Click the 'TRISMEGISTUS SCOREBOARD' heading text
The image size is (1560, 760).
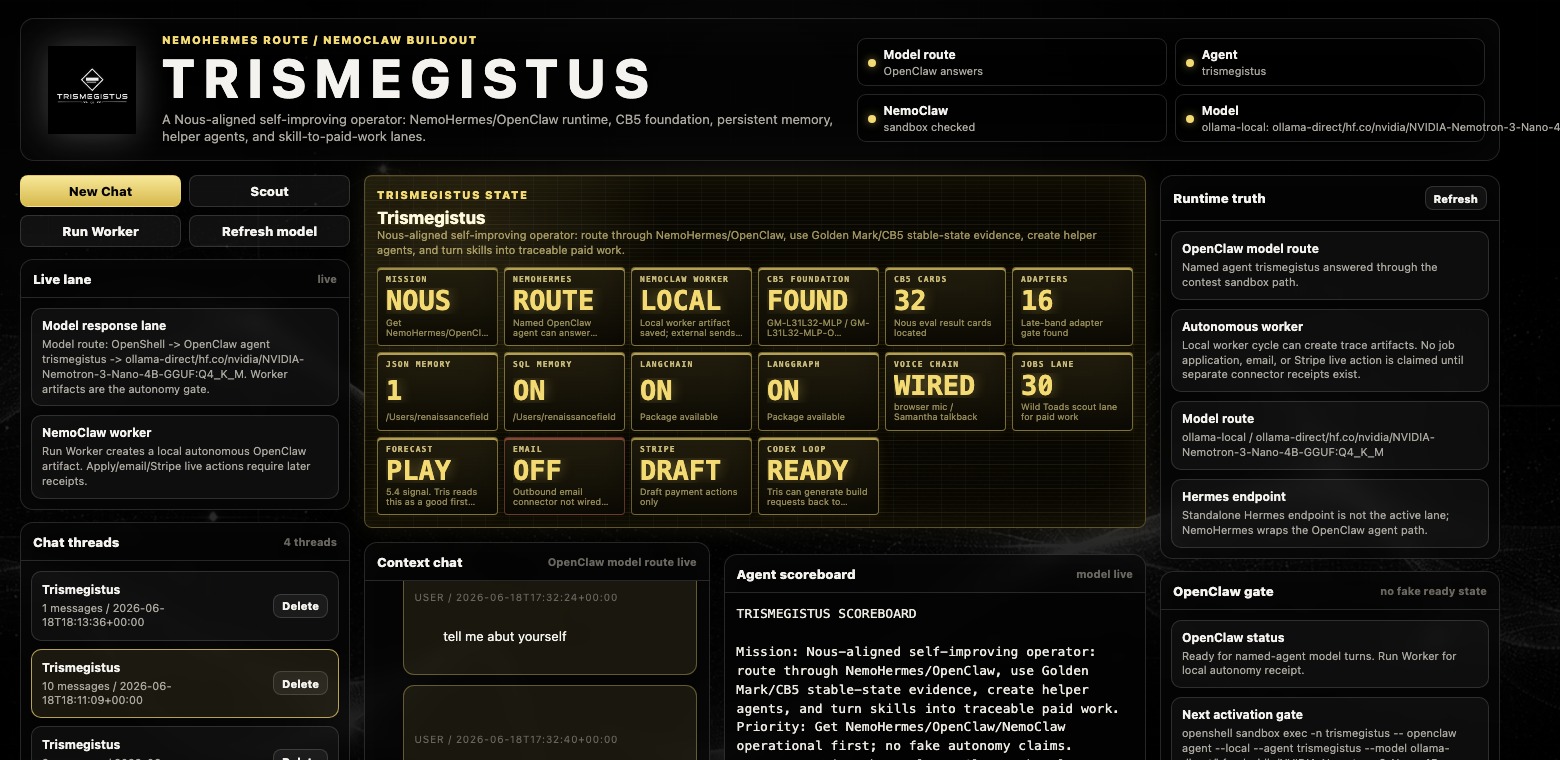[x=826, y=613]
